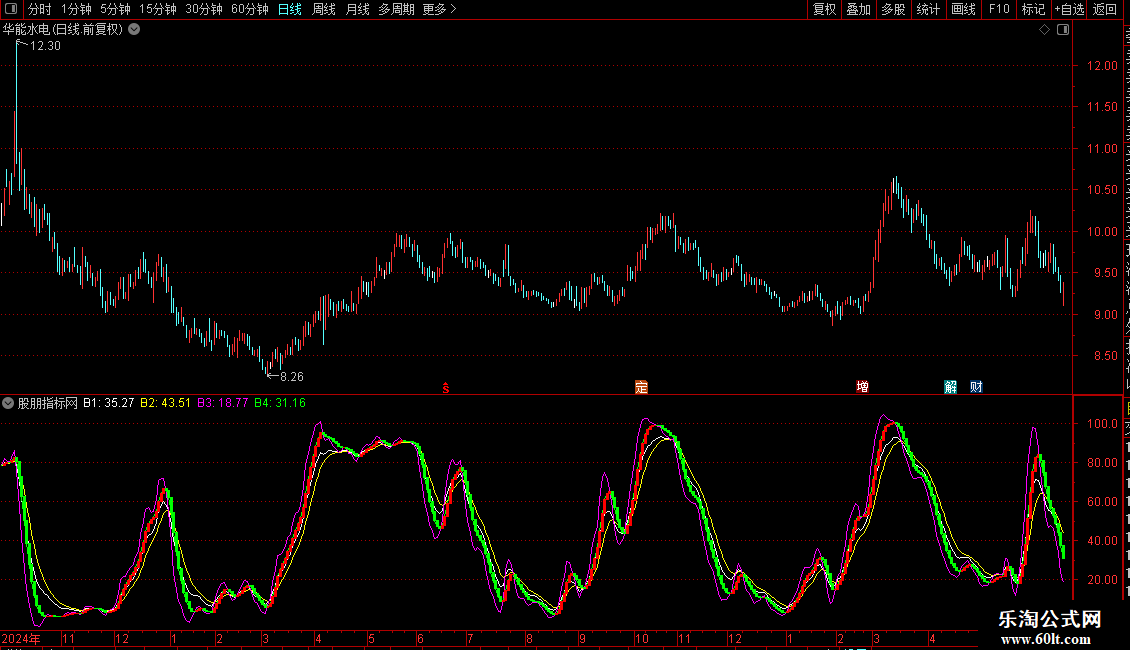Click the 解 event marker
This screenshot has height=650, width=1130.
click(x=951, y=387)
